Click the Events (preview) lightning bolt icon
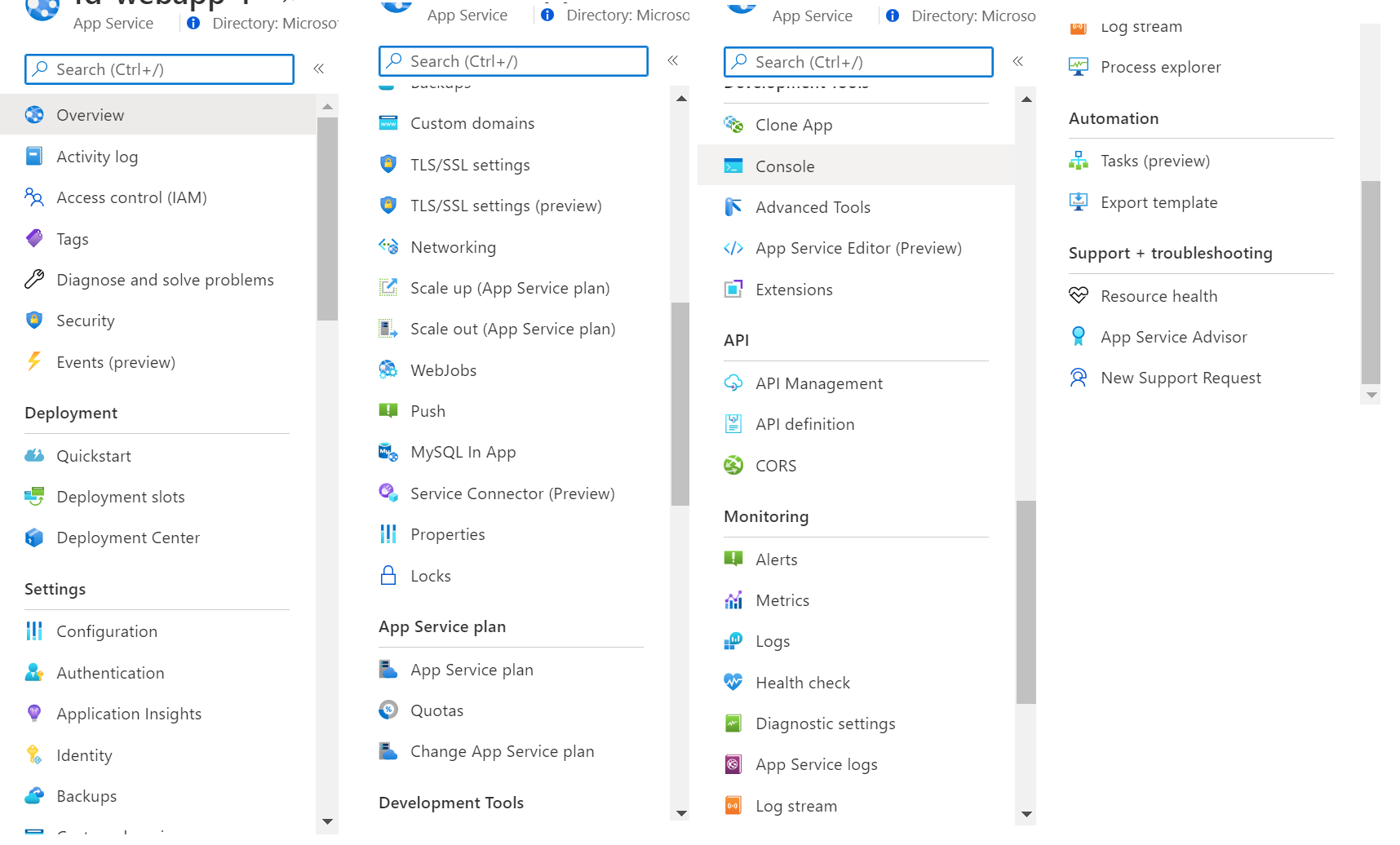The width and height of the screenshot is (1400, 845). coord(34,361)
